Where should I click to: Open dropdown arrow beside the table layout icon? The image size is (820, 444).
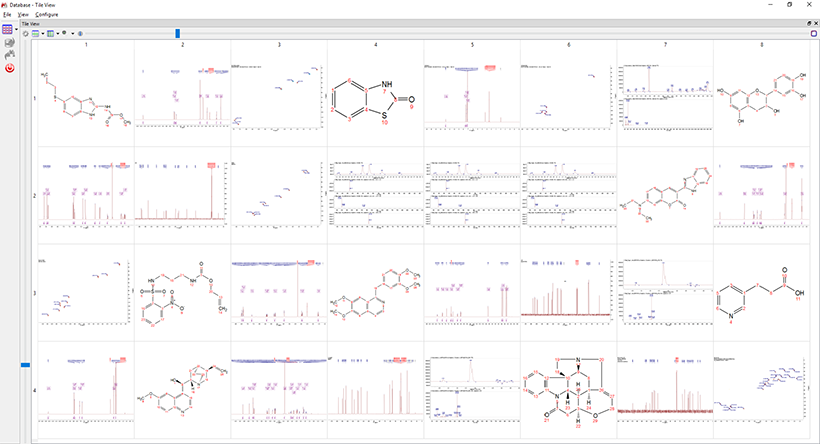[x=42, y=33]
